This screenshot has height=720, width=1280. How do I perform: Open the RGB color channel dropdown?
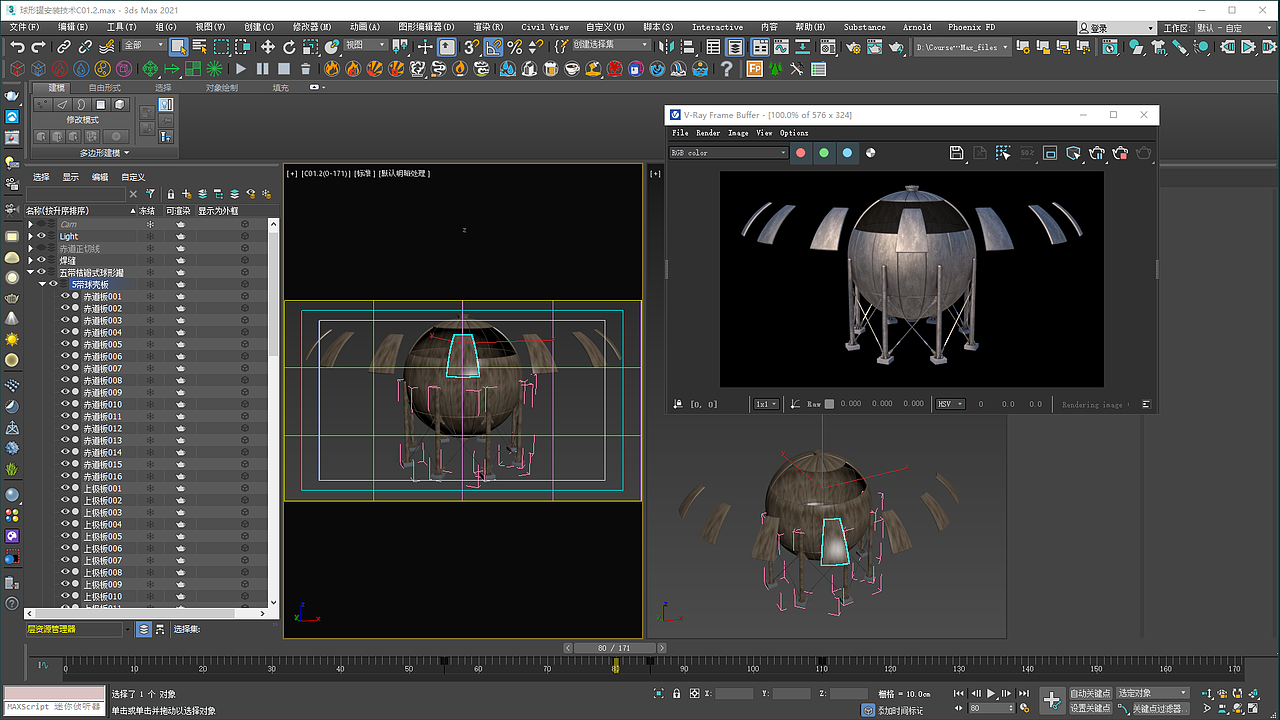point(729,153)
